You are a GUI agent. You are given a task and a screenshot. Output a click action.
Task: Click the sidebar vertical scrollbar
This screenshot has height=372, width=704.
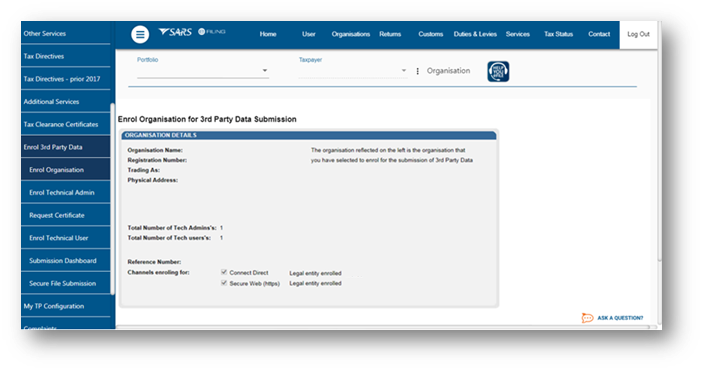[113, 199]
